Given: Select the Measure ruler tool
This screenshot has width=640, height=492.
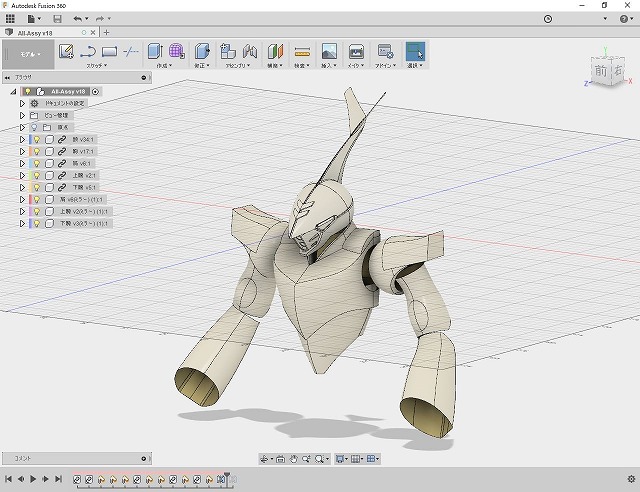Looking at the screenshot, I should (x=302, y=52).
